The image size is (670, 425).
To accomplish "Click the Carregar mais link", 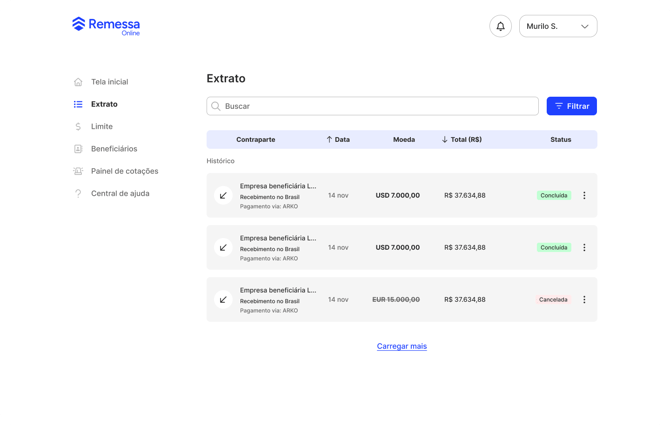I will coord(401,346).
